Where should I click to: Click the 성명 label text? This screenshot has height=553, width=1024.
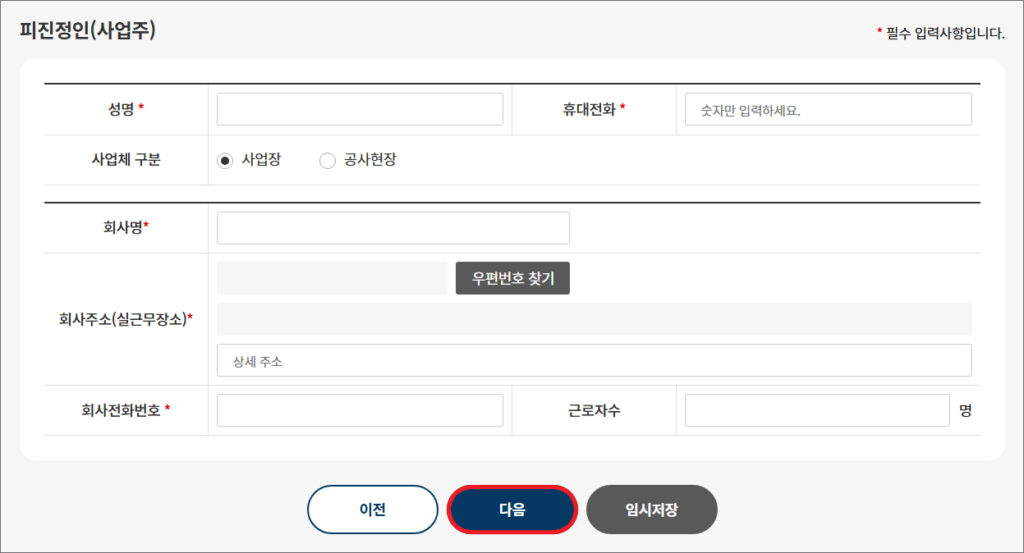(x=120, y=109)
